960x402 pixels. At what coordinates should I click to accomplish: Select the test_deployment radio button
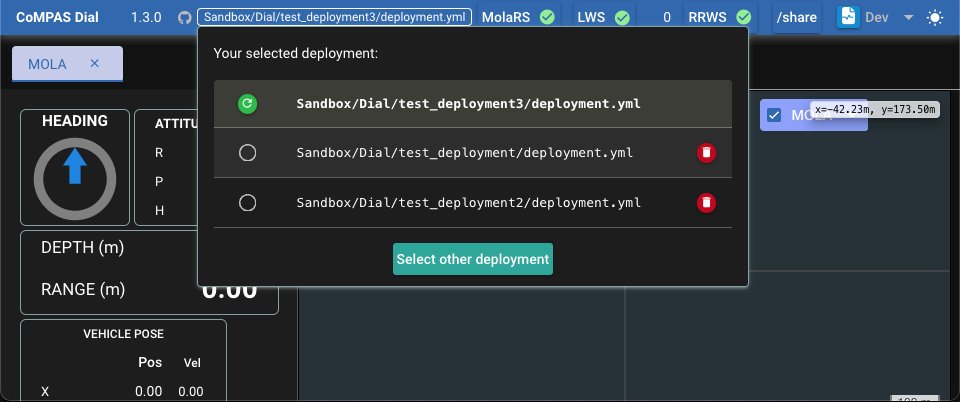248,153
